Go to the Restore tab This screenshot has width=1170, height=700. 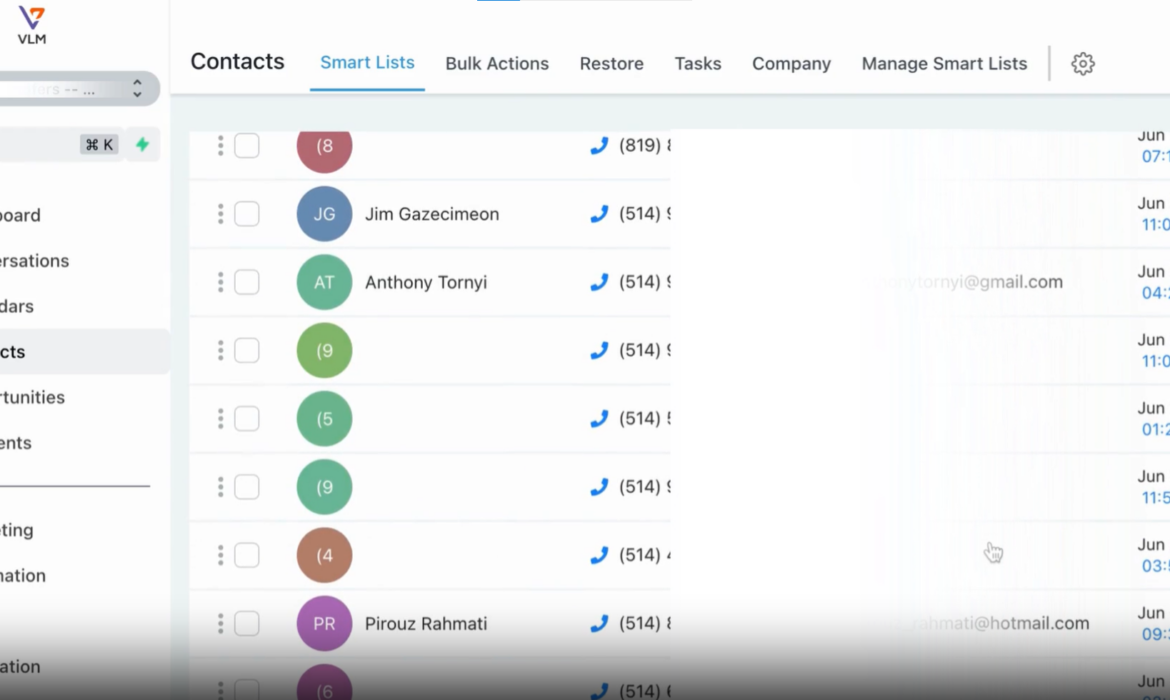point(611,64)
